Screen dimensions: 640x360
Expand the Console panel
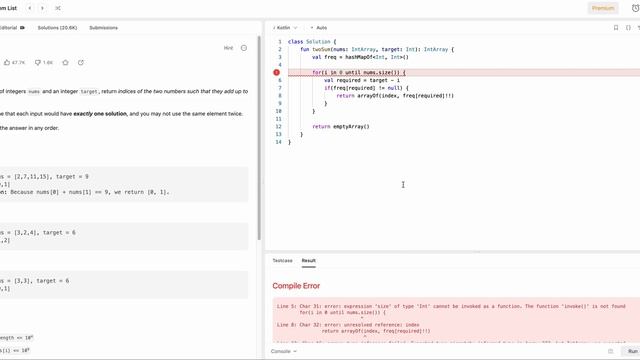point(283,351)
